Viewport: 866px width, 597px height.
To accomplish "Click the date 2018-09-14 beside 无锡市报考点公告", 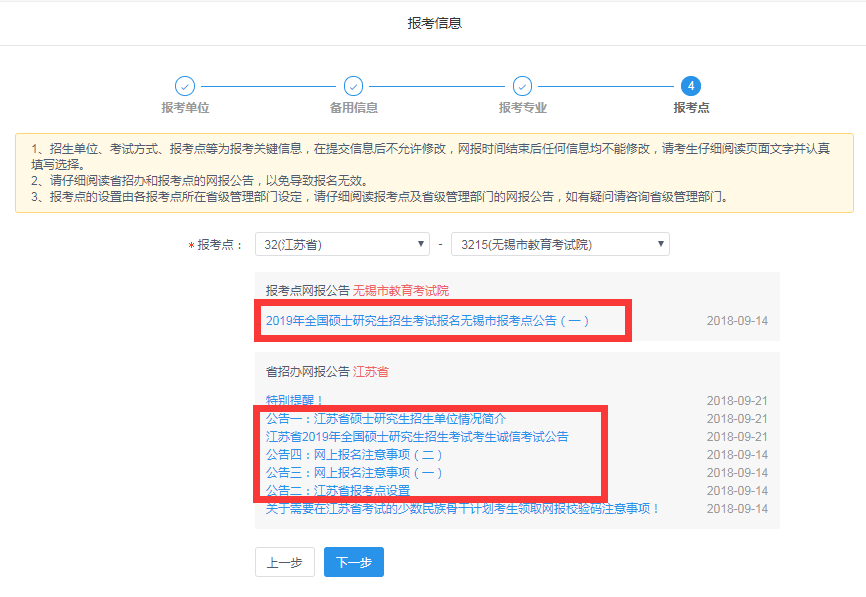I will click(737, 321).
